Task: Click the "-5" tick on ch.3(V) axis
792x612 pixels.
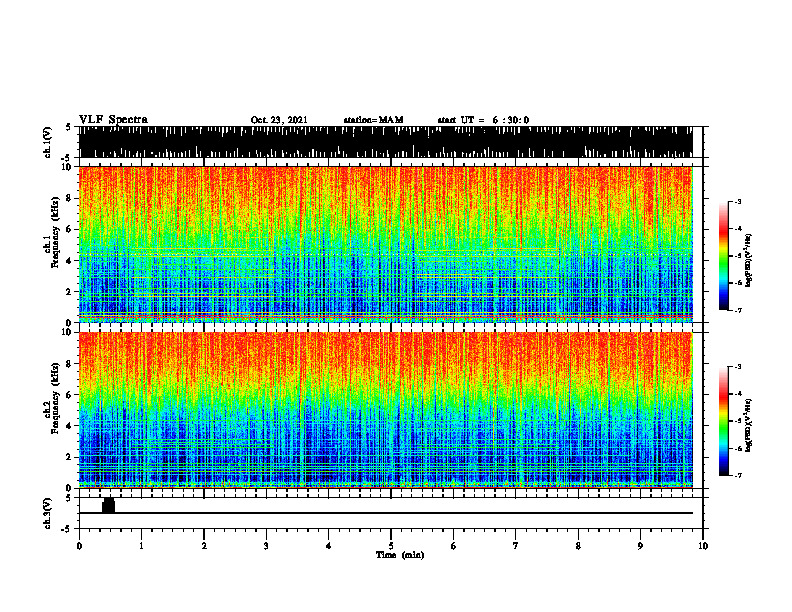Action: (x=67, y=529)
